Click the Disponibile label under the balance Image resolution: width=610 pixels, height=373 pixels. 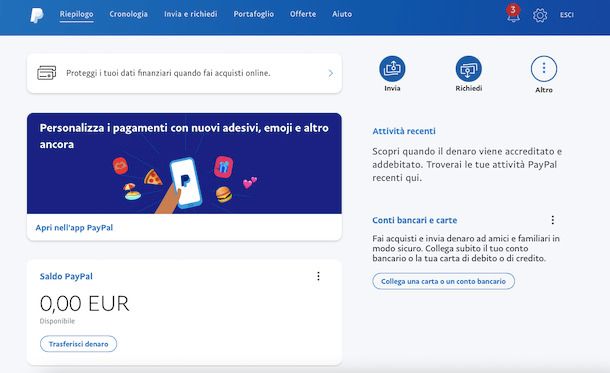[x=57, y=321]
